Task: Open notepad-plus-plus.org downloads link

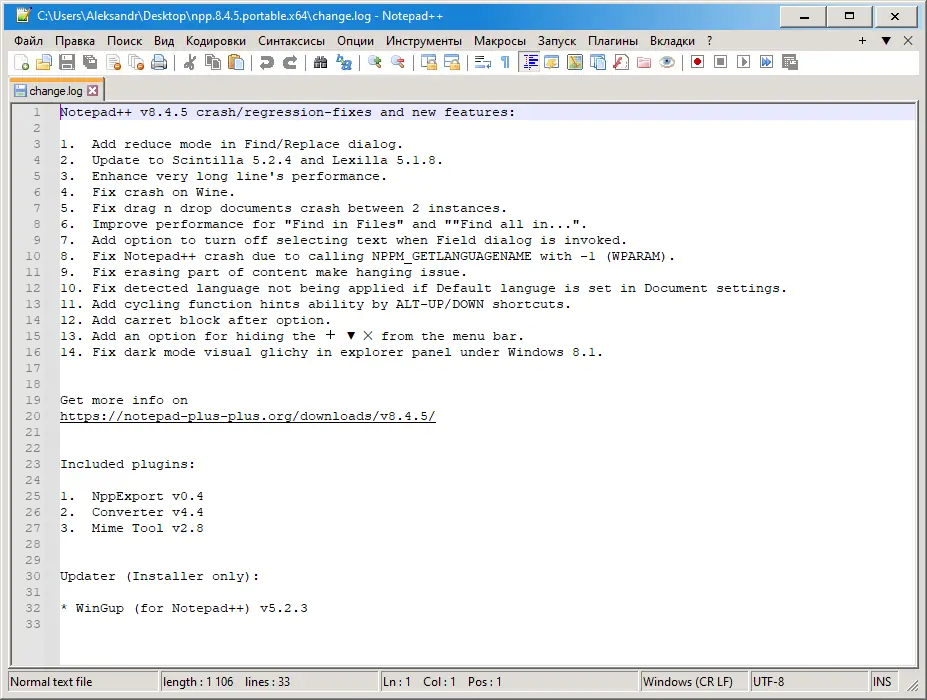Action: 248,416
